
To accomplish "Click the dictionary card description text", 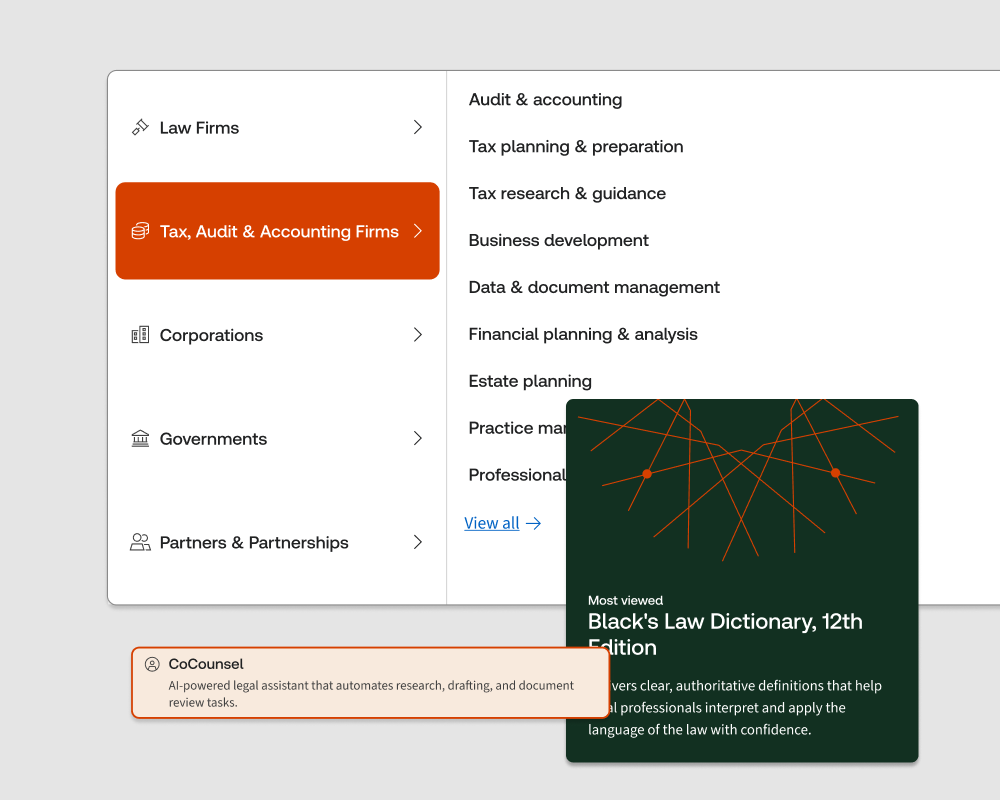I will (x=735, y=707).
